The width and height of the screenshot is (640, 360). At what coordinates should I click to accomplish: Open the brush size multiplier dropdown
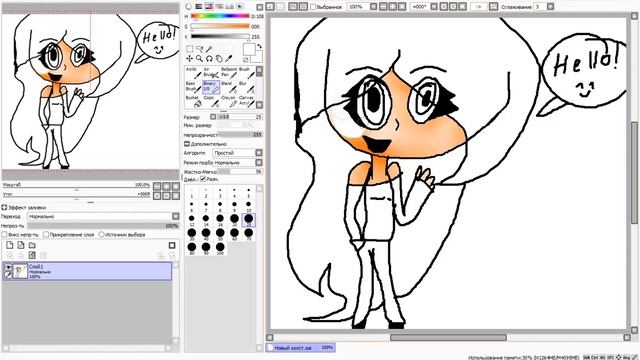click(213, 117)
